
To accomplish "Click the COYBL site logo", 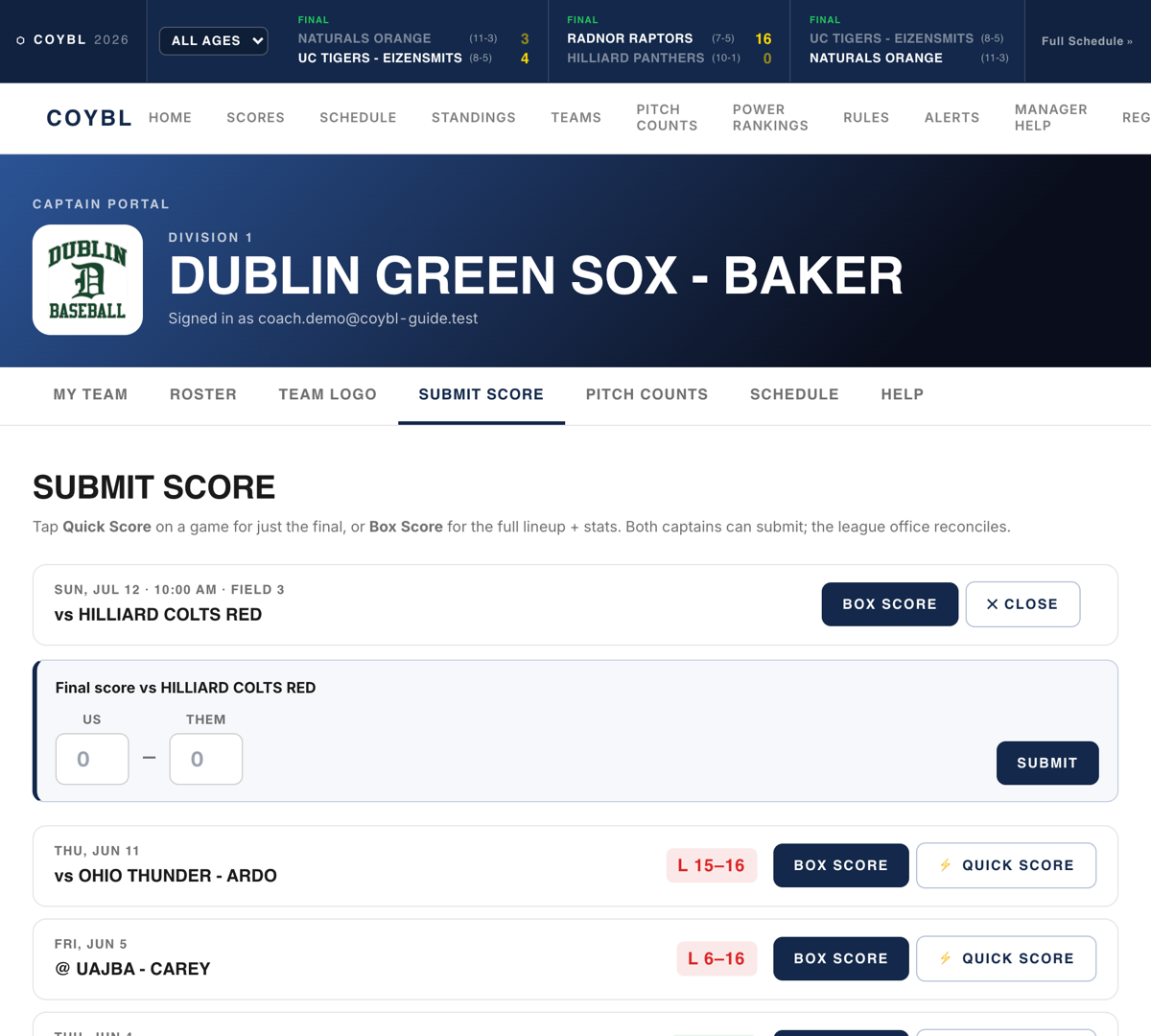I will 89,118.
